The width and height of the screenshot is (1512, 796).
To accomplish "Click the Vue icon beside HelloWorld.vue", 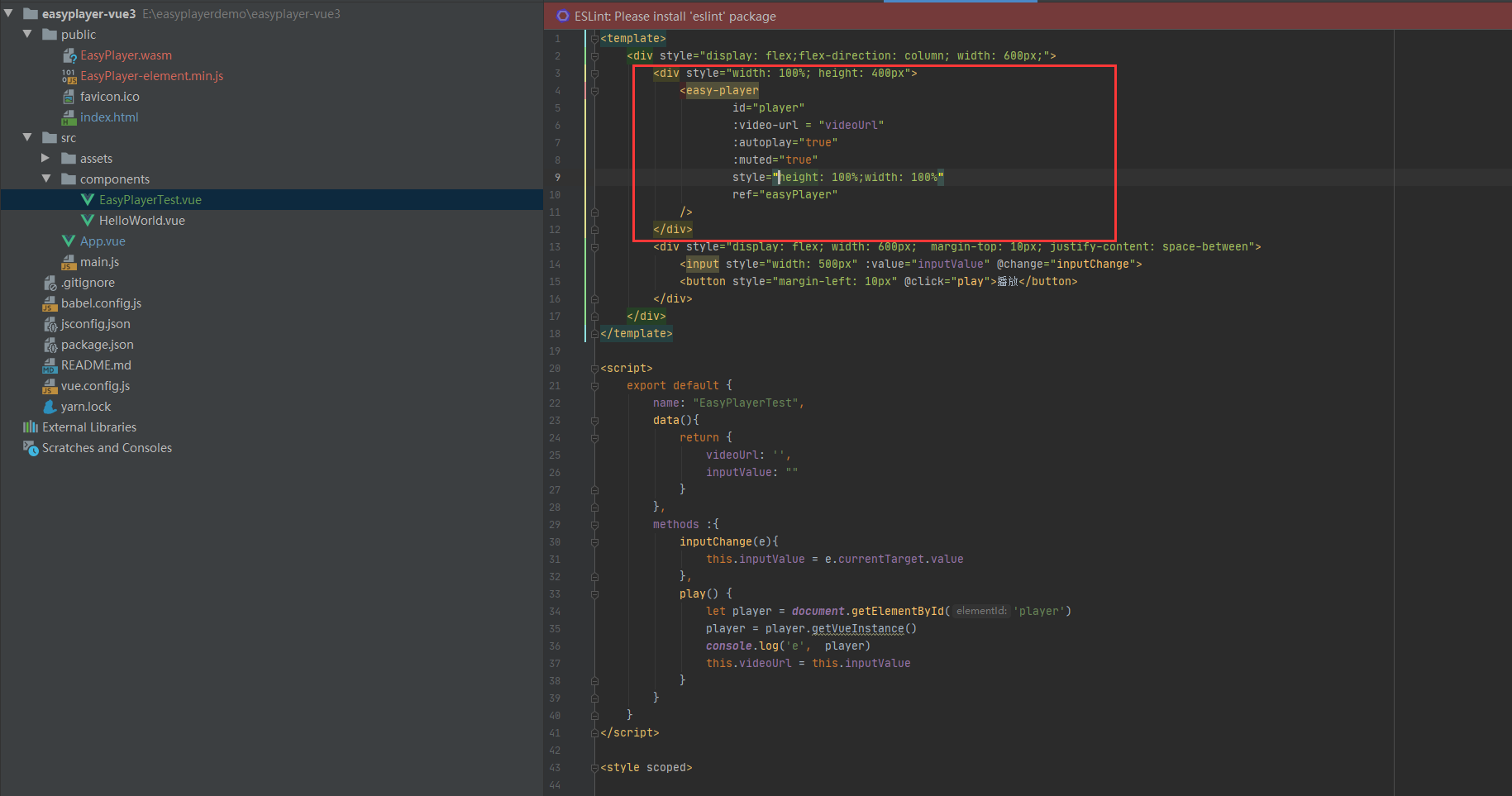I will point(88,220).
